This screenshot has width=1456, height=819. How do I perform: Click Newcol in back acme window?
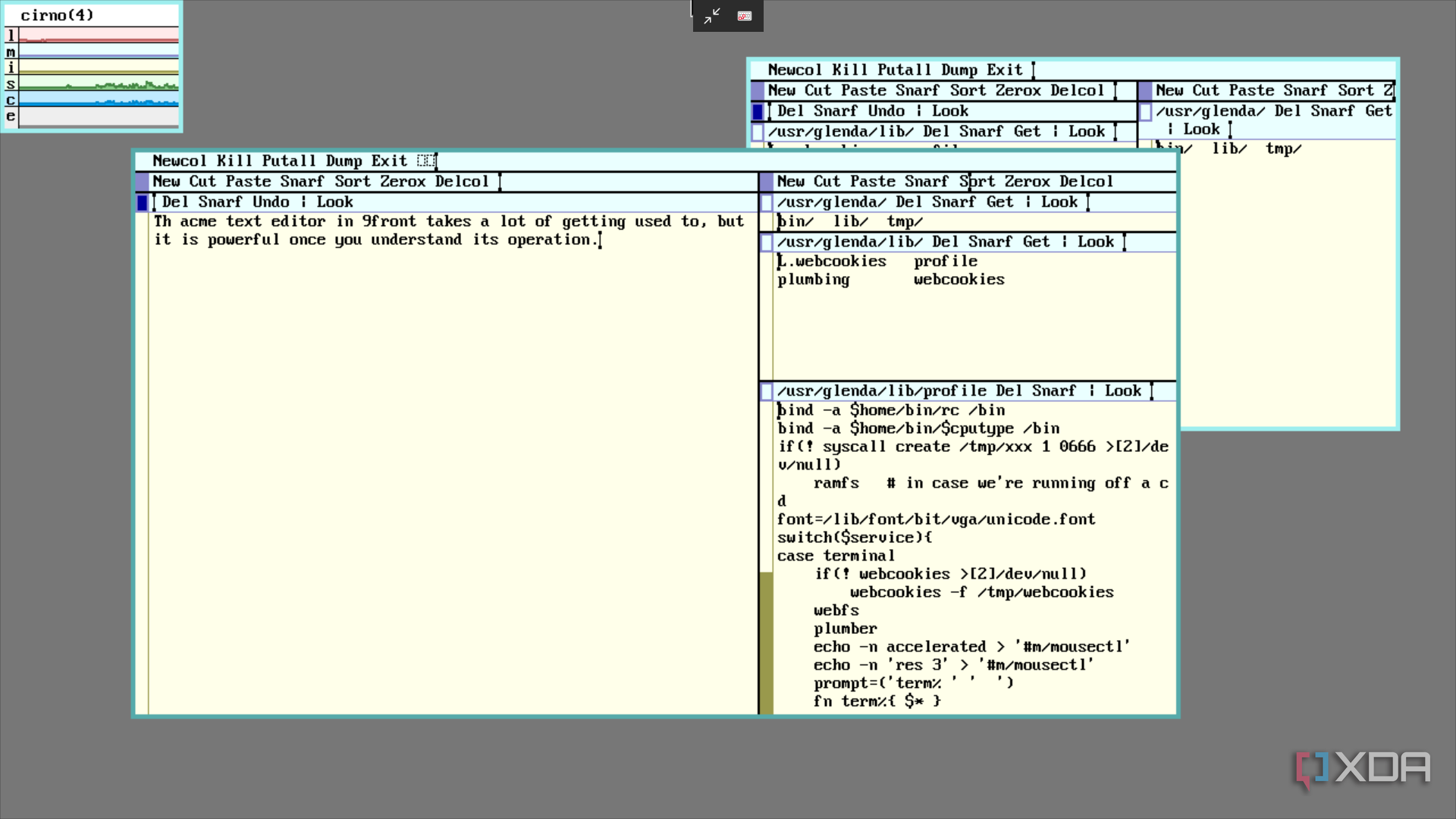[x=795, y=70]
